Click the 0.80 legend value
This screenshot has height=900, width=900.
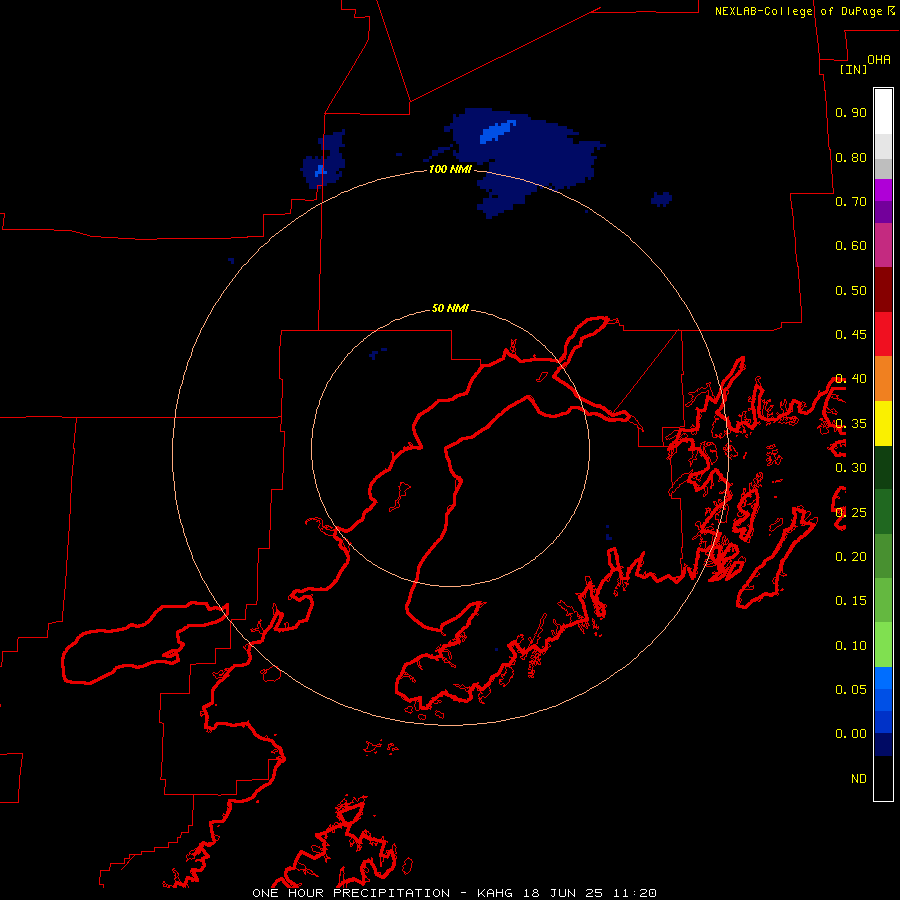pos(851,157)
